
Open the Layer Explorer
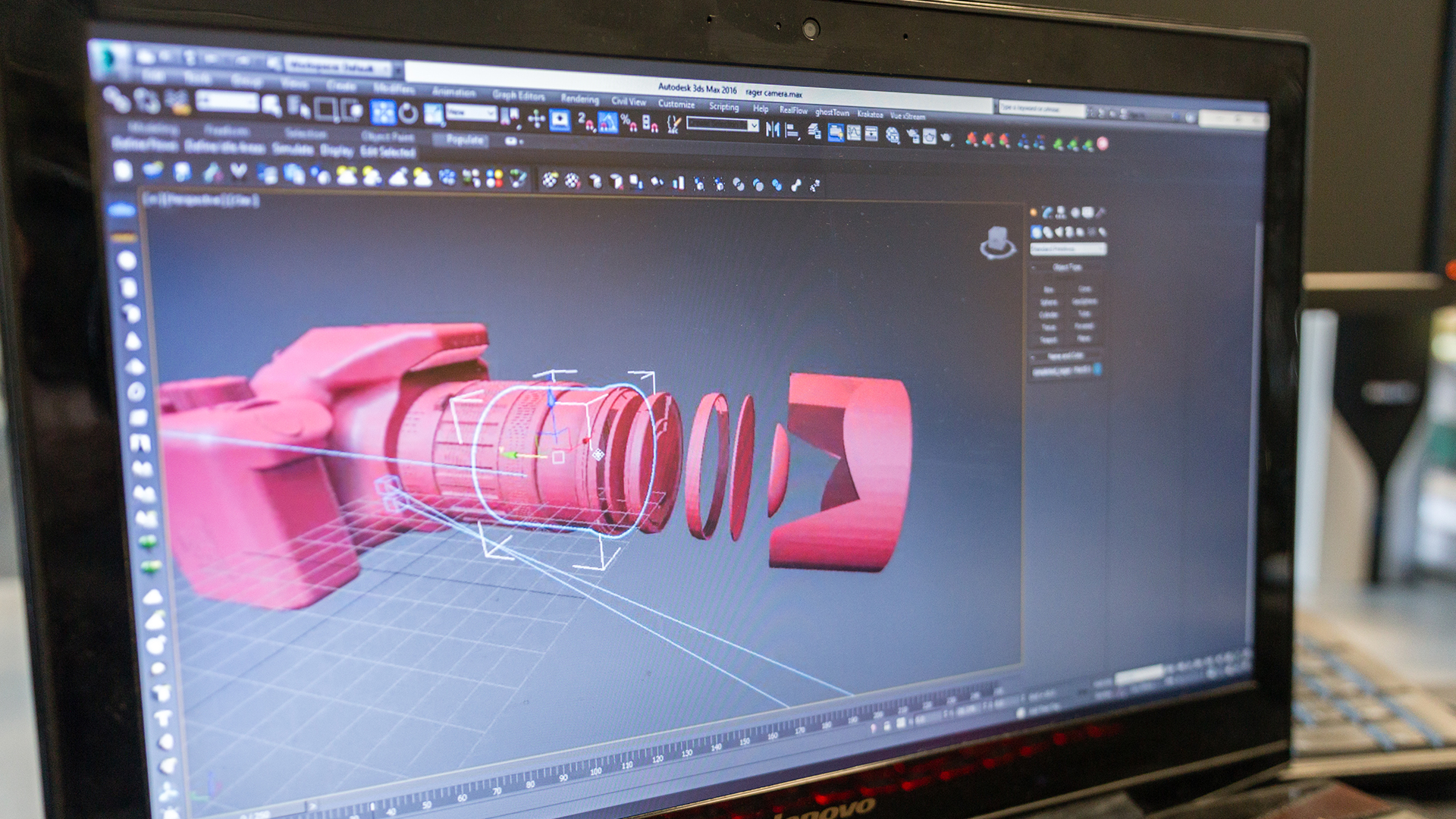(x=814, y=132)
